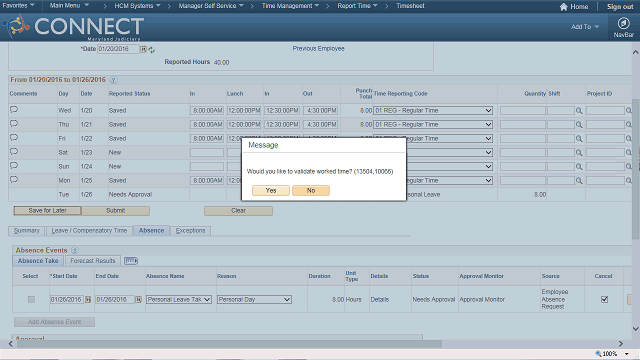640x360 pixels.
Task: Open comment bubble for Thu 1/21
Action: 14,123
